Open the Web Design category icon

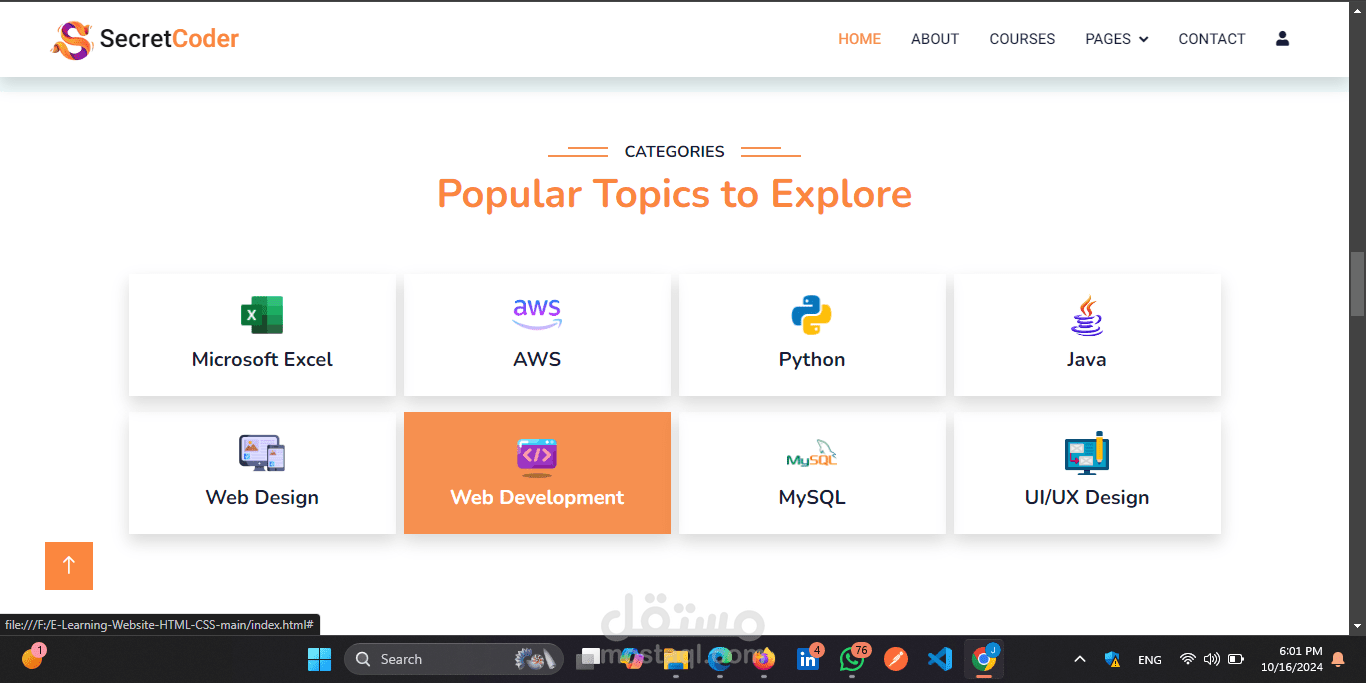(x=262, y=453)
